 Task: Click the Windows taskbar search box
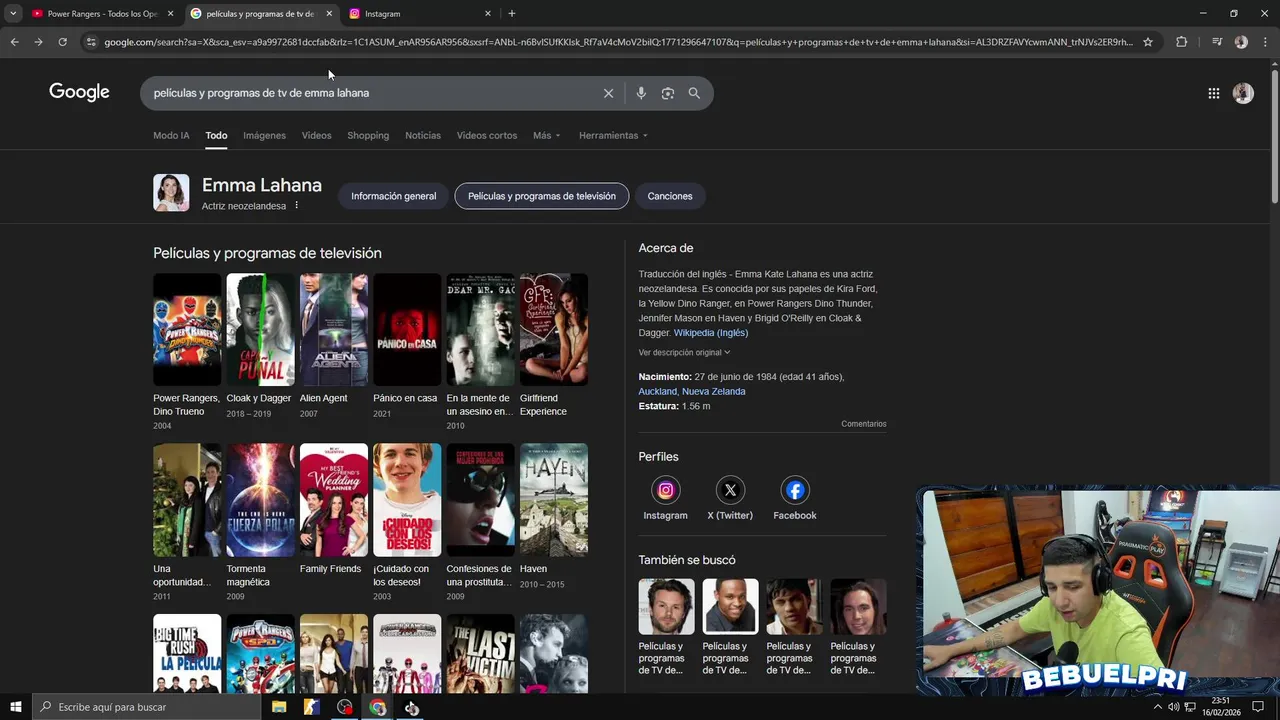point(146,707)
